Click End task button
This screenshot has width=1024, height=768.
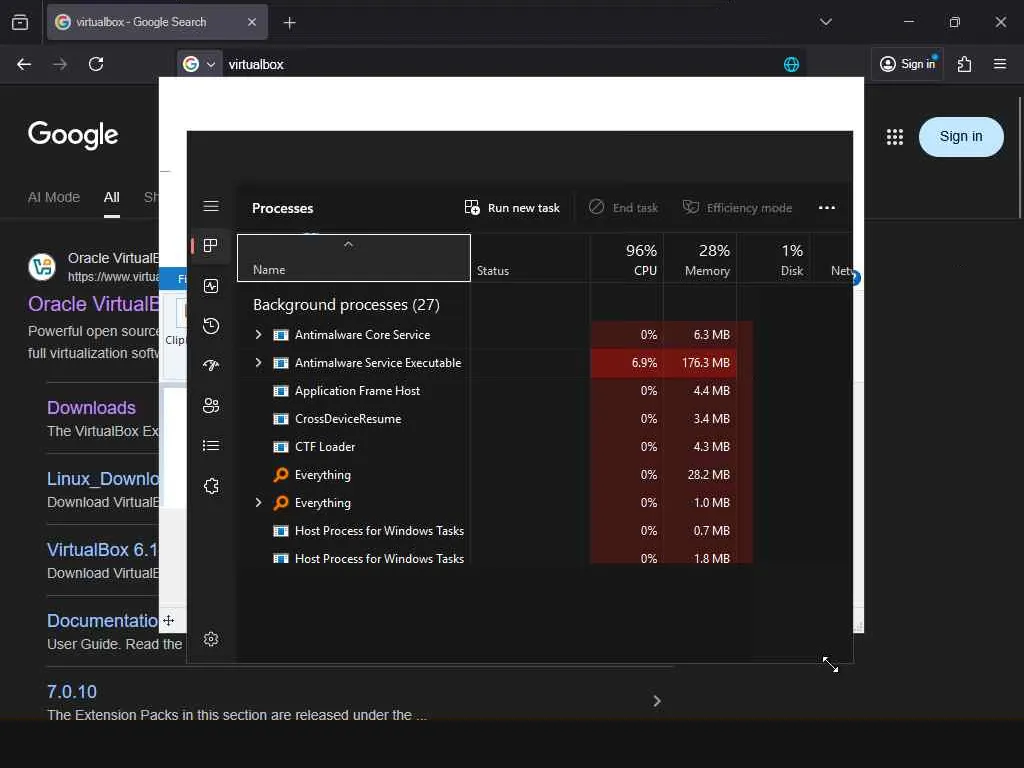pyautogui.click(x=623, y=208)
